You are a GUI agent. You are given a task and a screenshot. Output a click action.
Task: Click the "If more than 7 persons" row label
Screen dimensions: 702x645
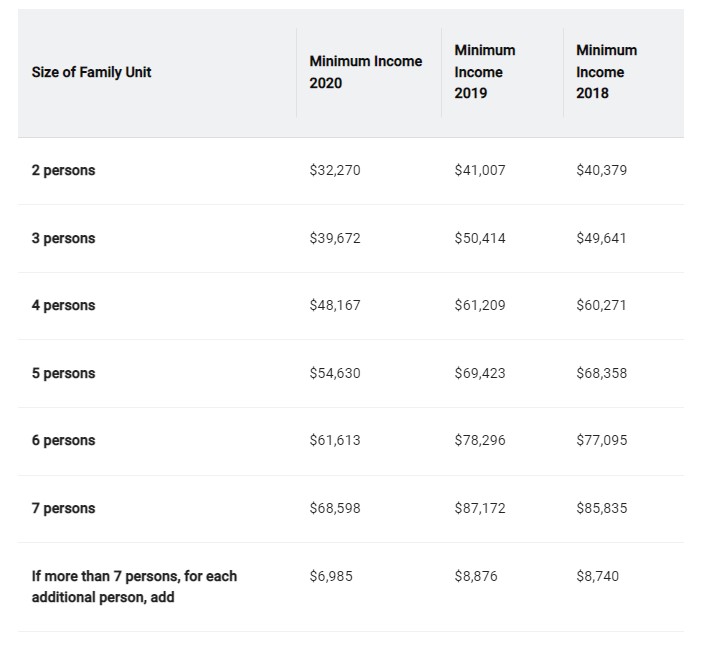tap(134, 586)
